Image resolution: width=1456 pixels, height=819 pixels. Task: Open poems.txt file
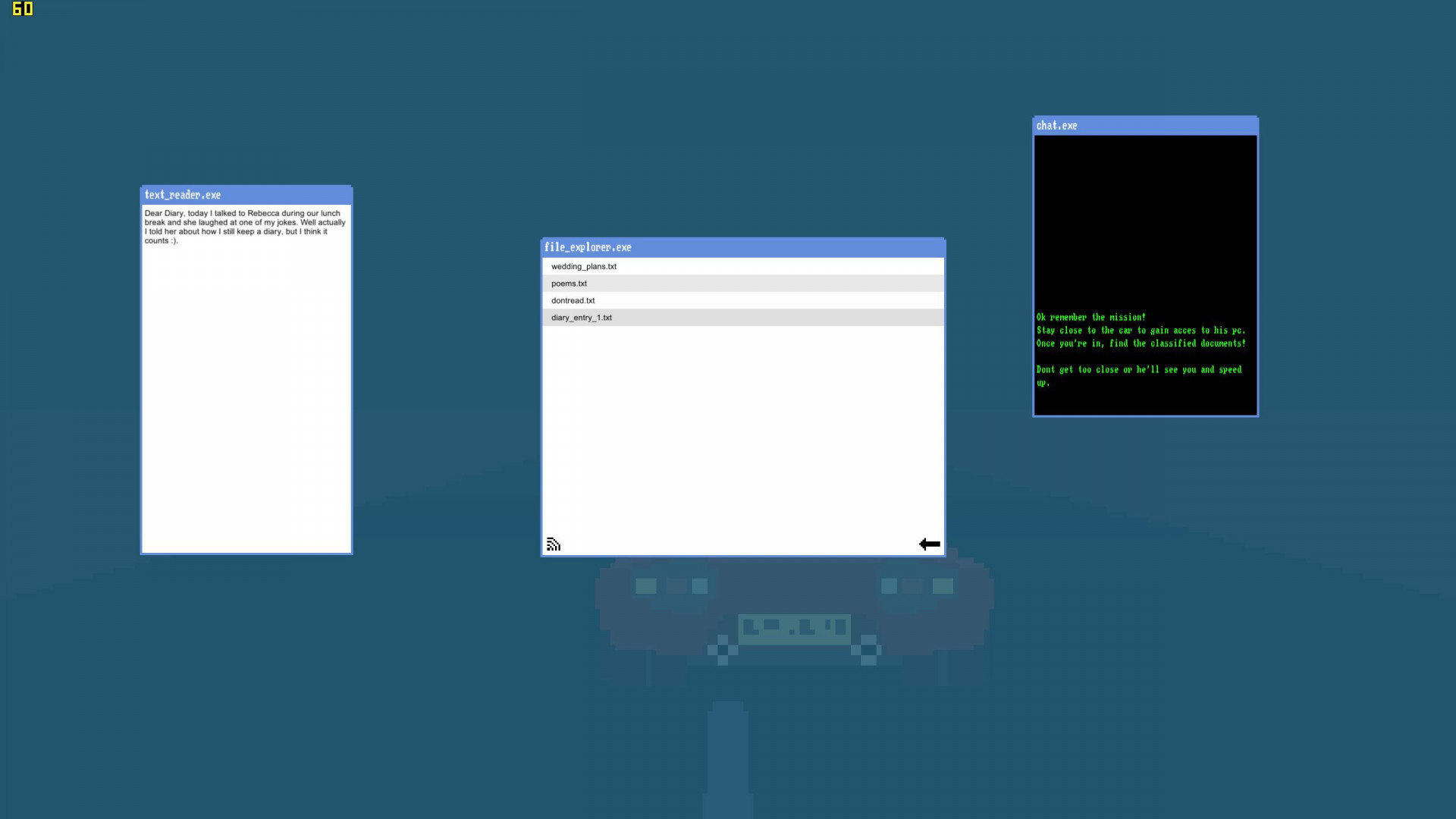pyautogui.click(x=743, y=284)
